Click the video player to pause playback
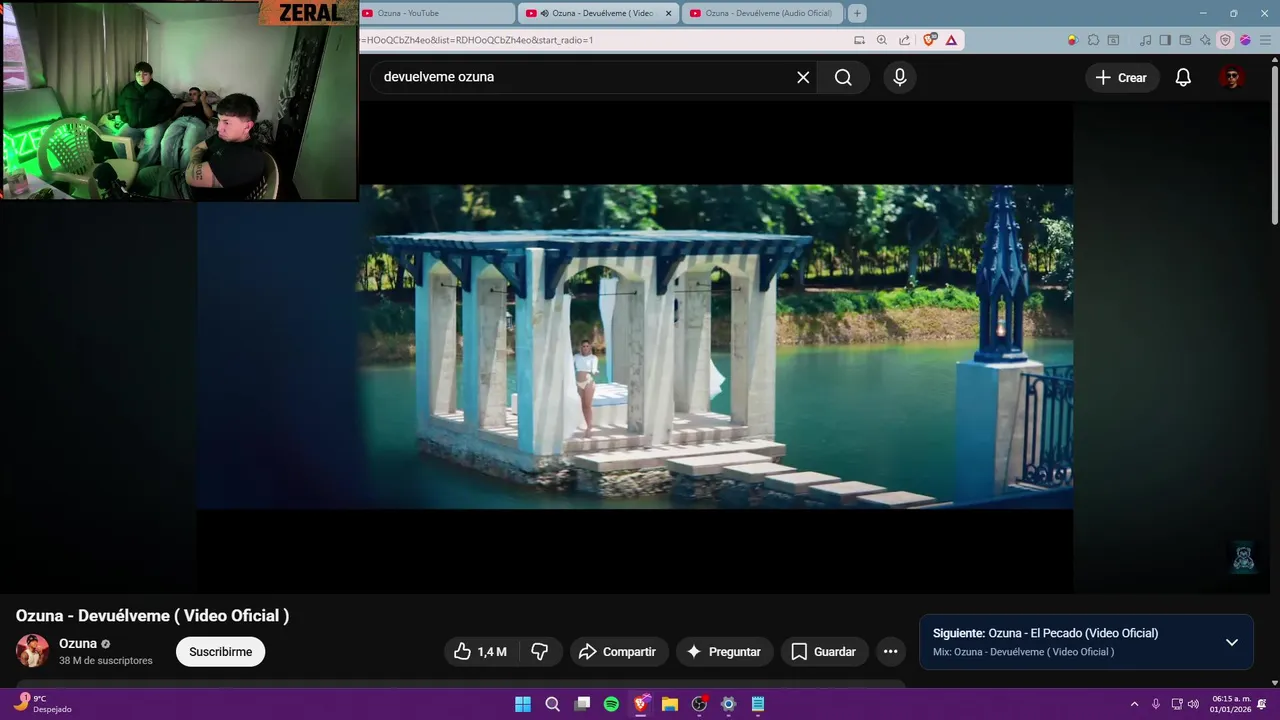 coord(634,346)
